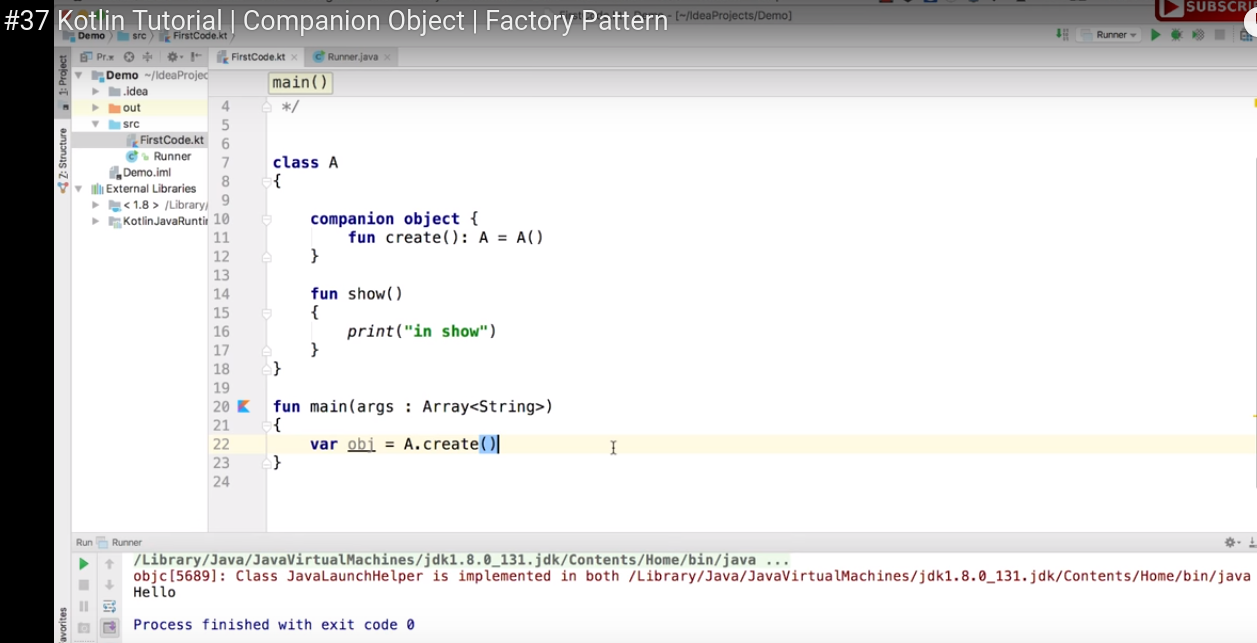The width and height of the screenshot is (1257, 643).
Task: Click the Run panel gear settings icon
Action: click(x=1231, y=542)
